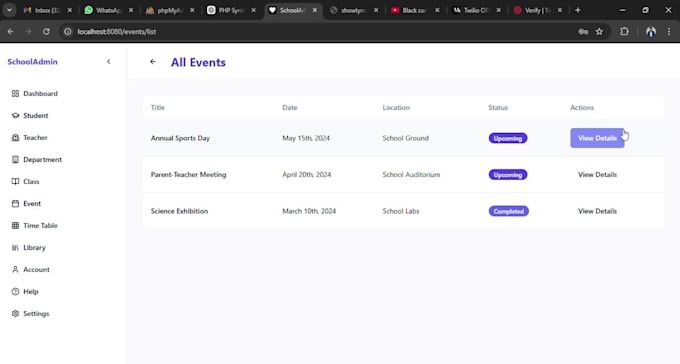Open Settings from the sidebar

point(30,314)
